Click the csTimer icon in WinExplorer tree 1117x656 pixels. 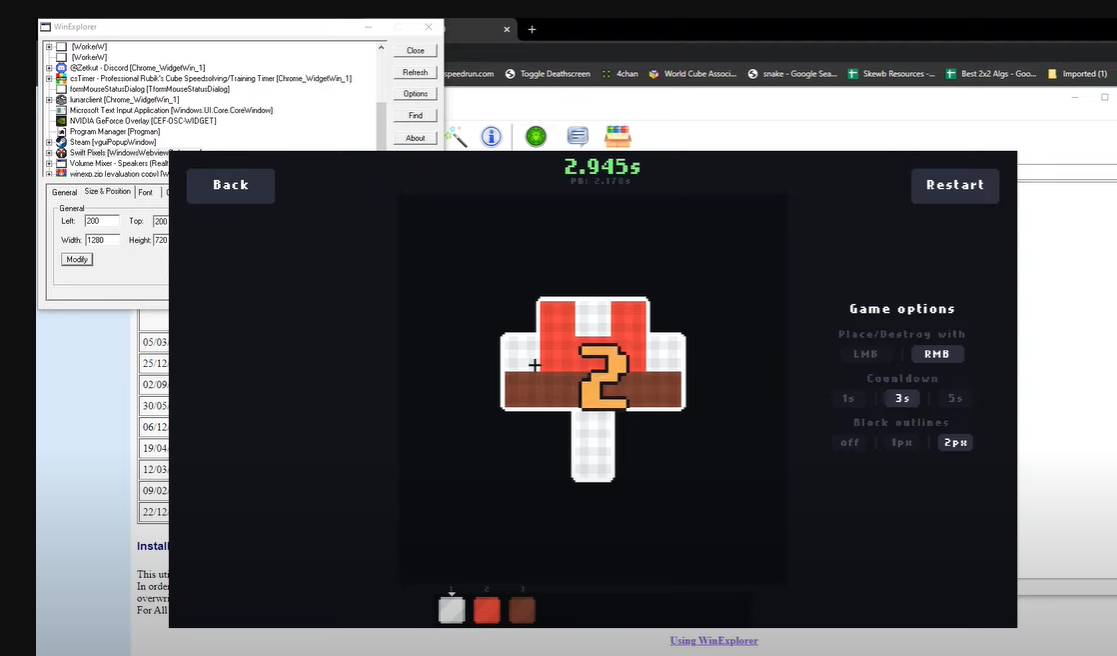point(61,78)
